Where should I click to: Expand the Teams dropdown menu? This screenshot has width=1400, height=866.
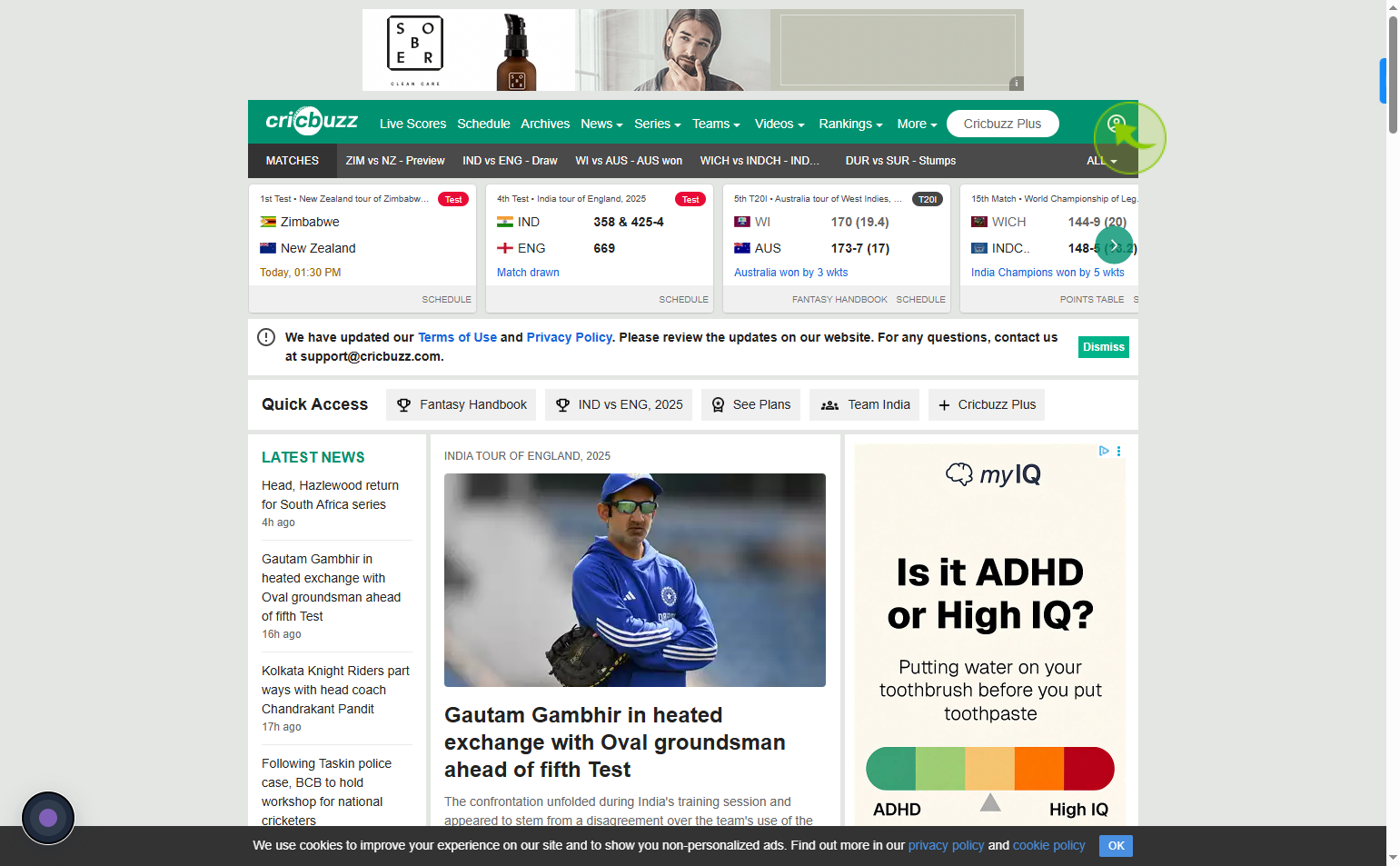pyautogui.click(x=716, y=124)
